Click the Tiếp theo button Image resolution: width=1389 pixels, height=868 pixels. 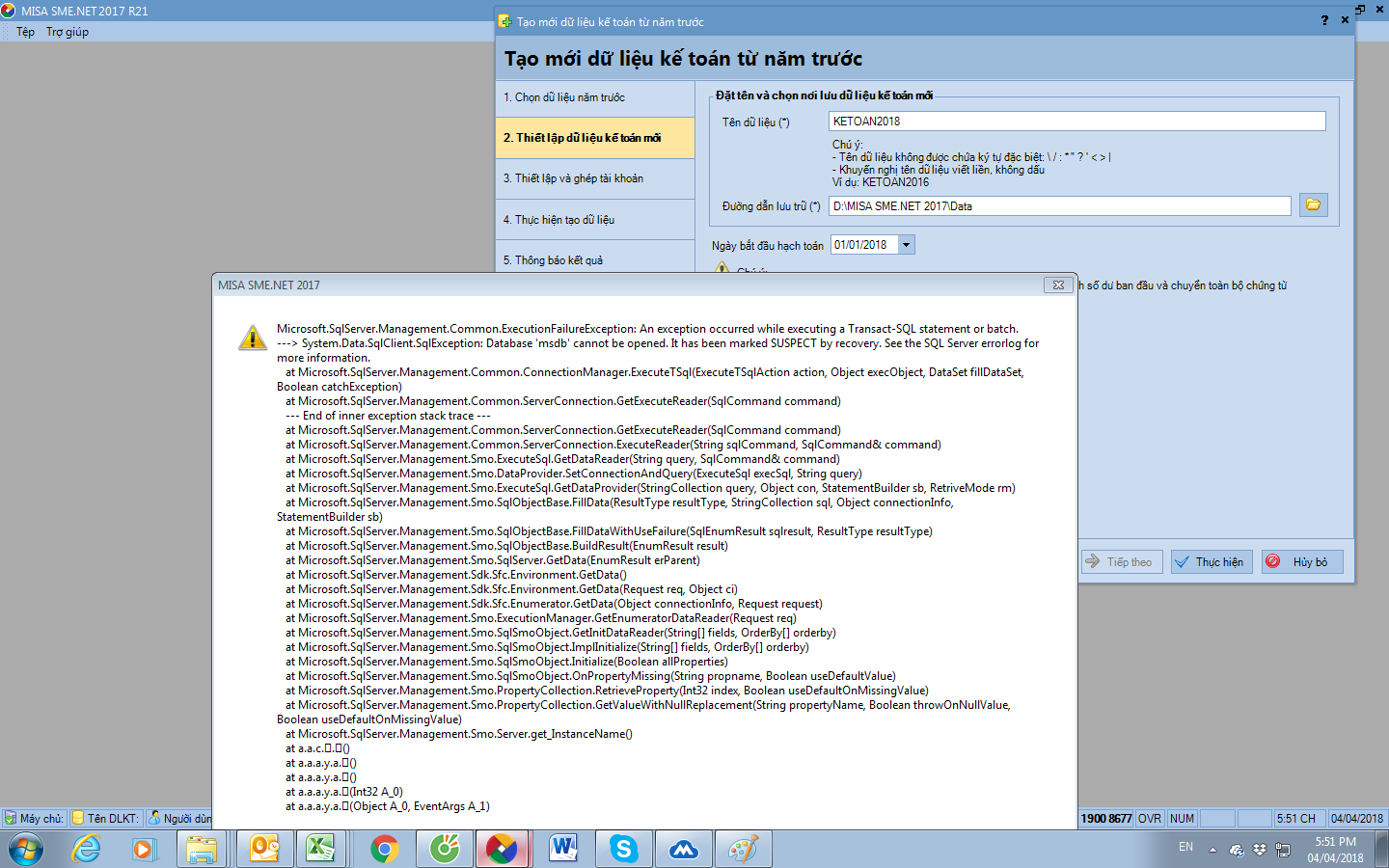click(1121, 561)
